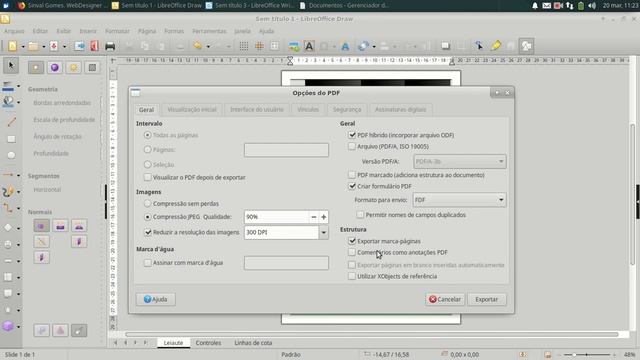Click the Display Grid toolbar icon
The width and height of the screenshot is (640, 360).
(x=244, y=46)
